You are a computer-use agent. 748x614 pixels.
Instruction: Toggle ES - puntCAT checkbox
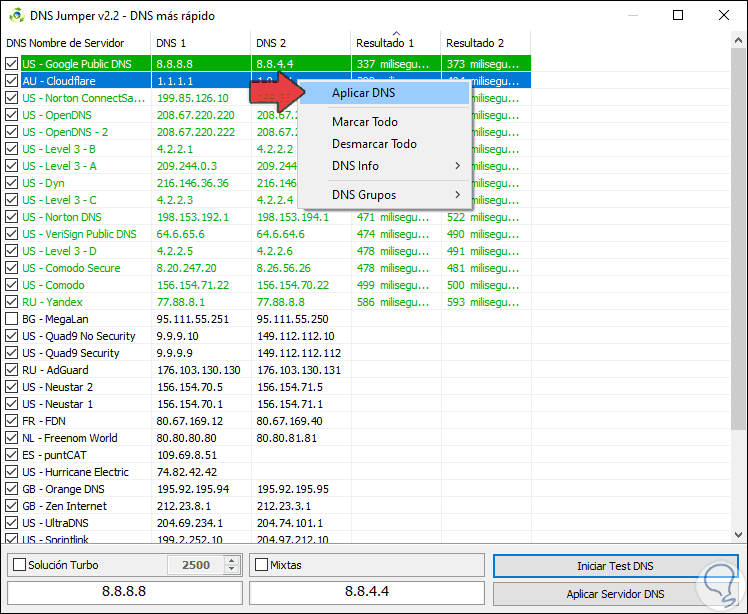[11, 455]
